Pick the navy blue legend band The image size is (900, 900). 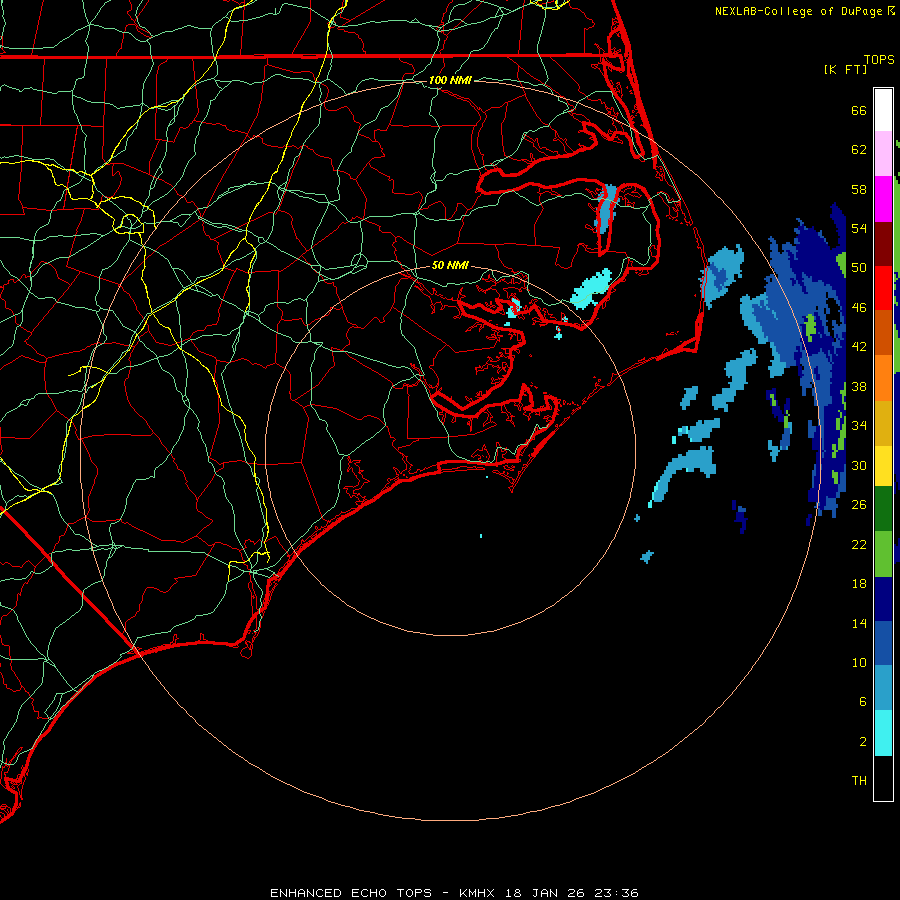(x=883, y=599)
